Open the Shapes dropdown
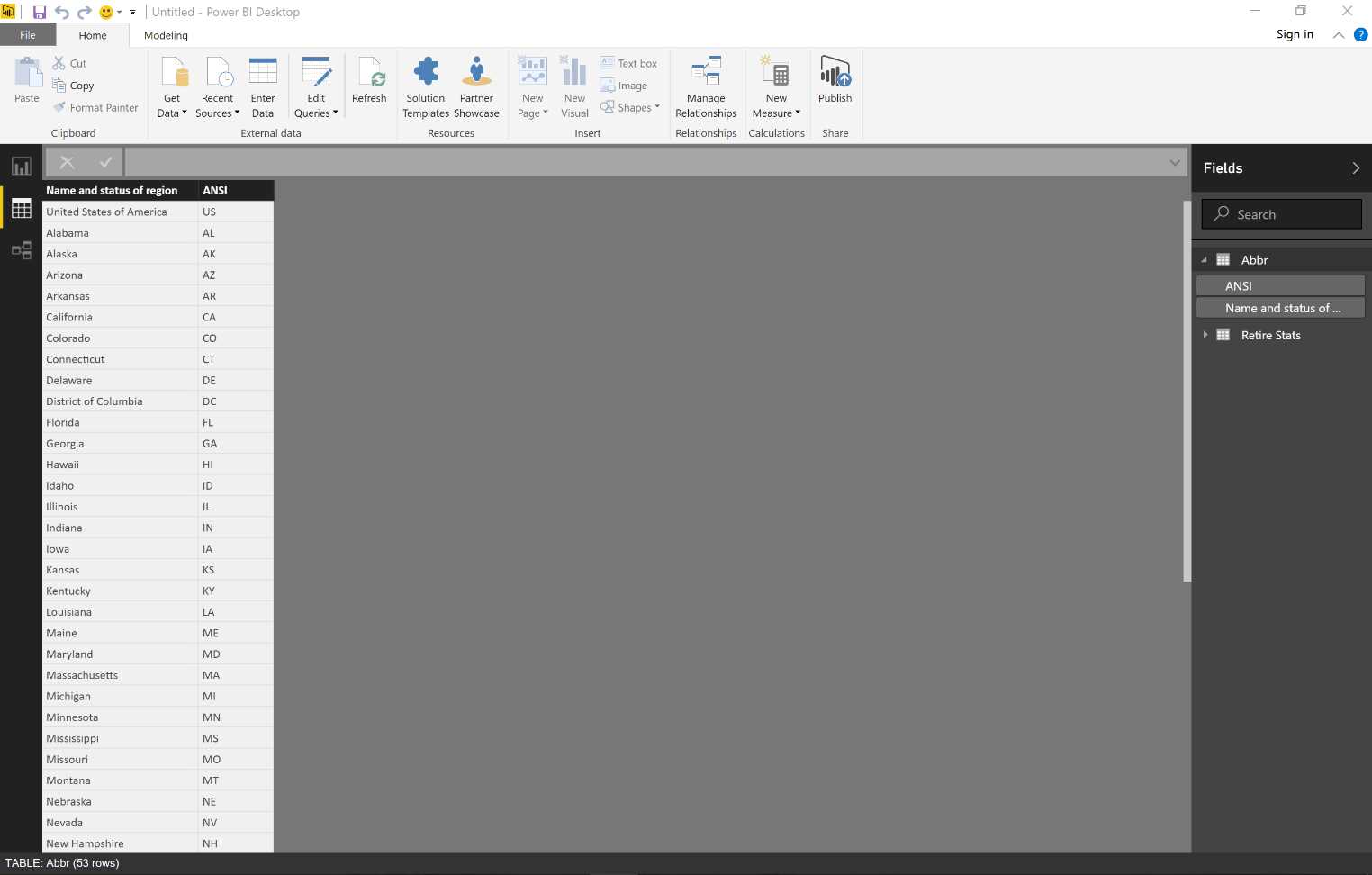Image resolution: width=1372 pixels, height=875 pixels. (630, 107)
